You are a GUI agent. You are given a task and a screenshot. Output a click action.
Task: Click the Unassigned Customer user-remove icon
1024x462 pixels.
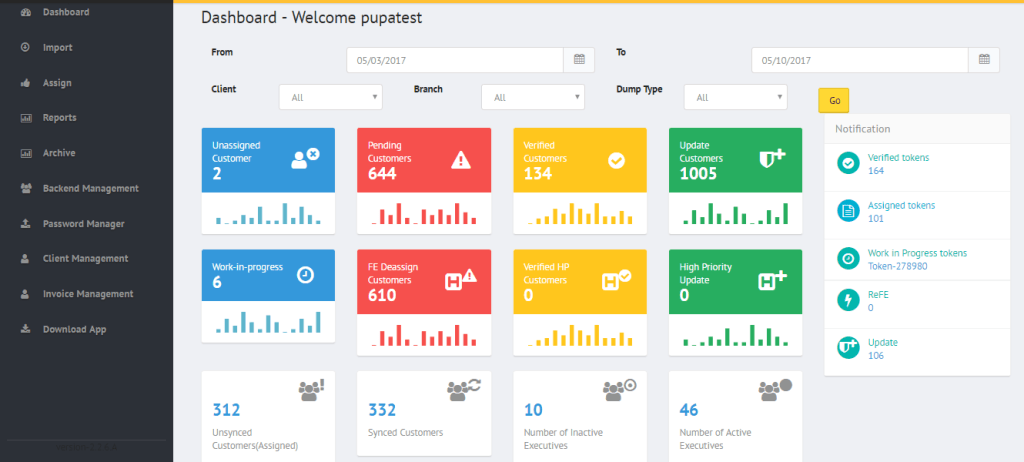click(x=305, y=158)
